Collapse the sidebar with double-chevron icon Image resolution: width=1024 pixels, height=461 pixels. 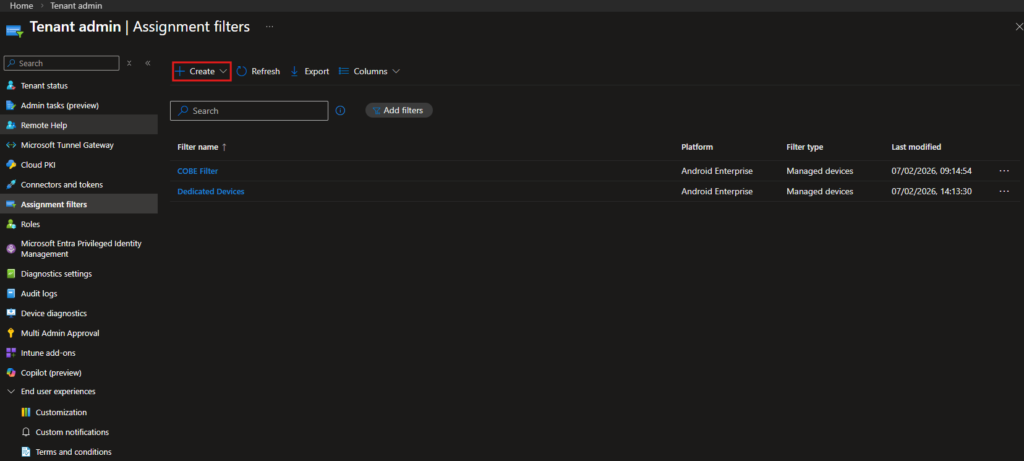tap(148, 63)
